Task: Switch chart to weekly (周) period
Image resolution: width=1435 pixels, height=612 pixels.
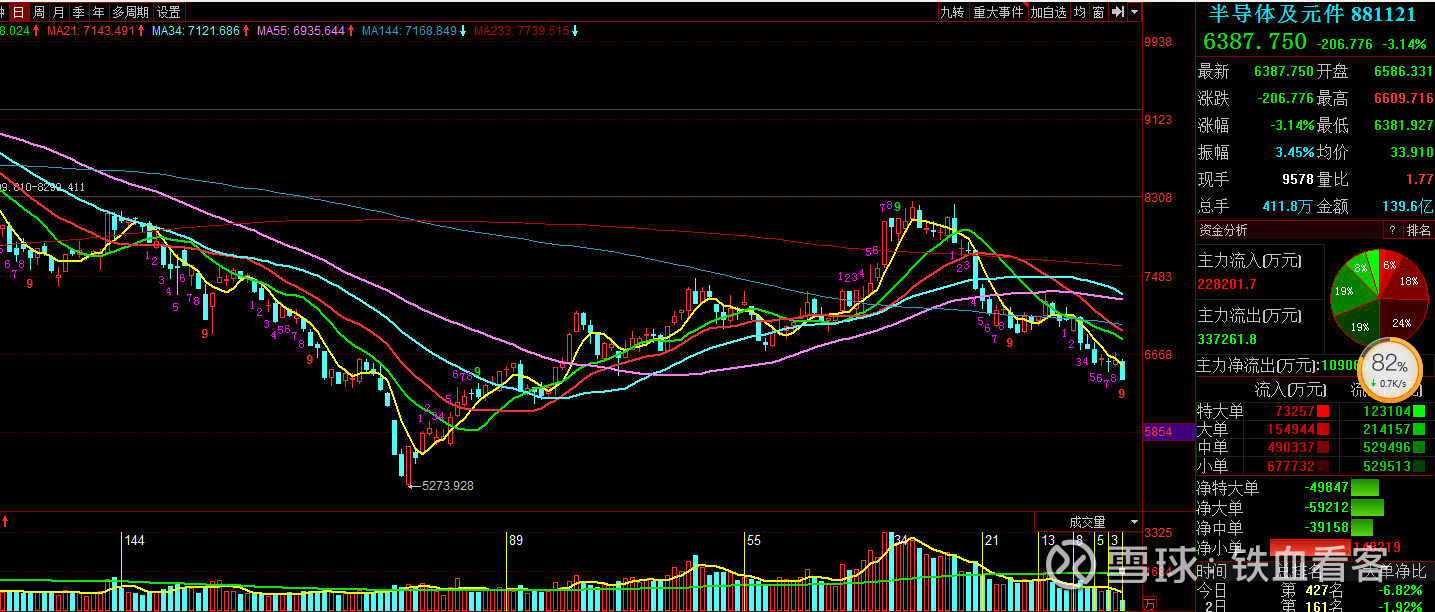Action: point(38,12)
